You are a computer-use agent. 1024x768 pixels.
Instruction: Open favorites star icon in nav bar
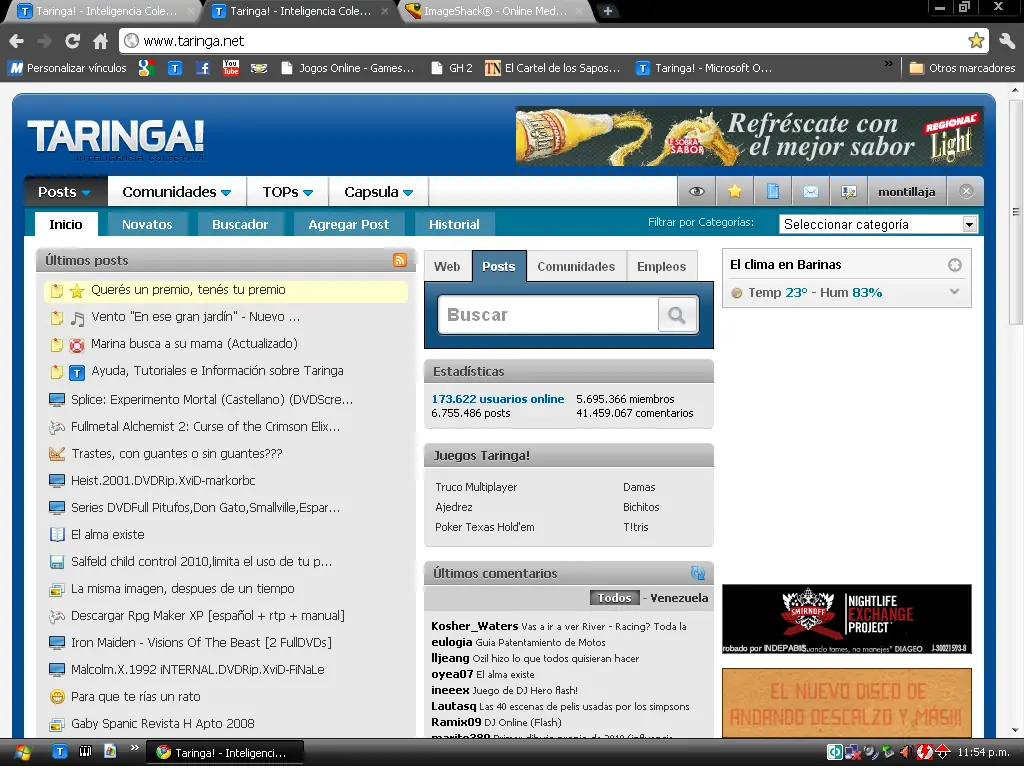[735, 191]
